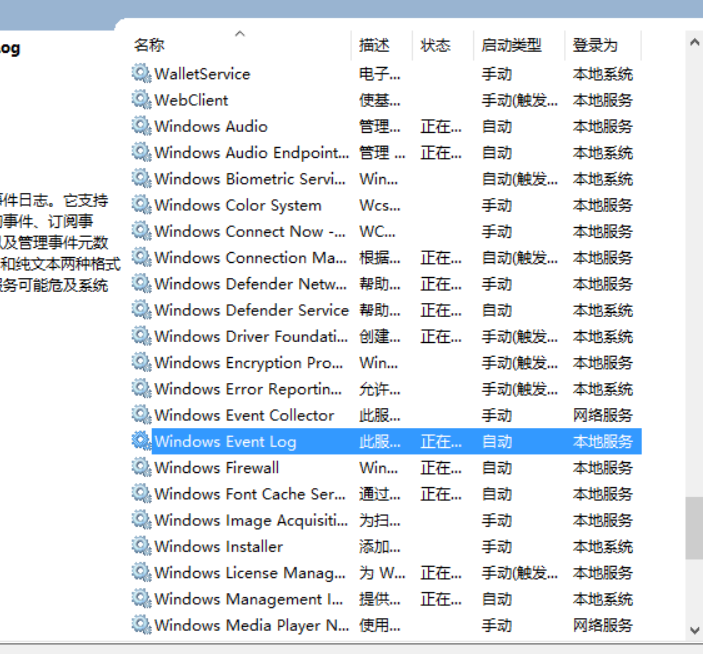Select Windows Driver Foundation service name
703x654 pixels.
[x=251, y=336]
